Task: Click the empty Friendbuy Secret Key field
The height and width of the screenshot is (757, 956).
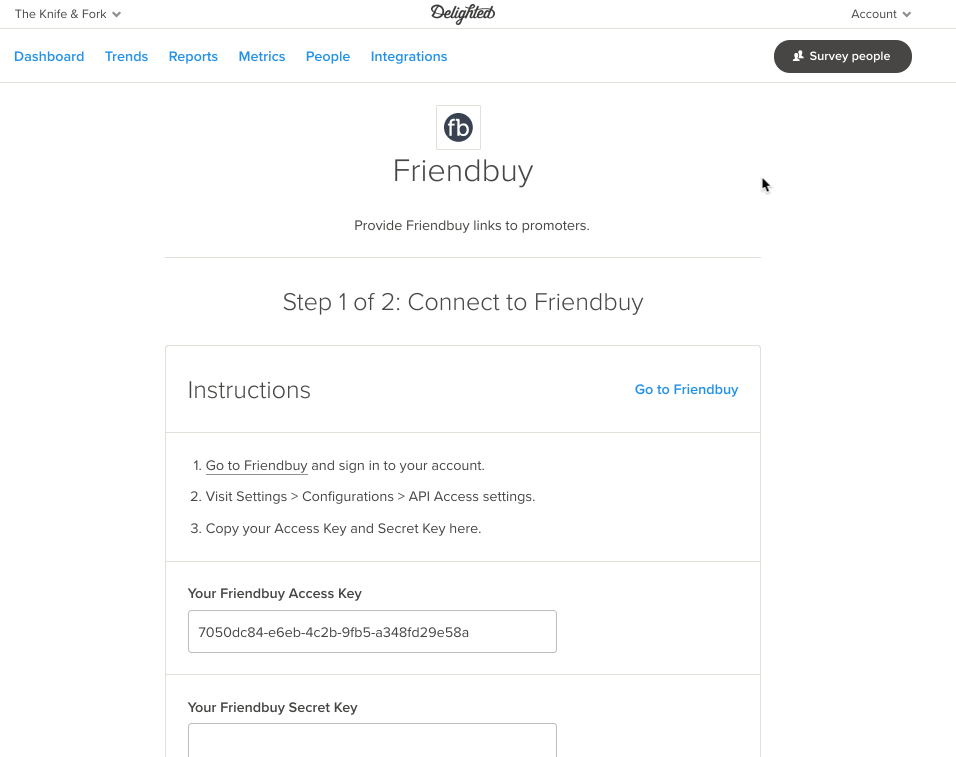Action: coord(372,740)
